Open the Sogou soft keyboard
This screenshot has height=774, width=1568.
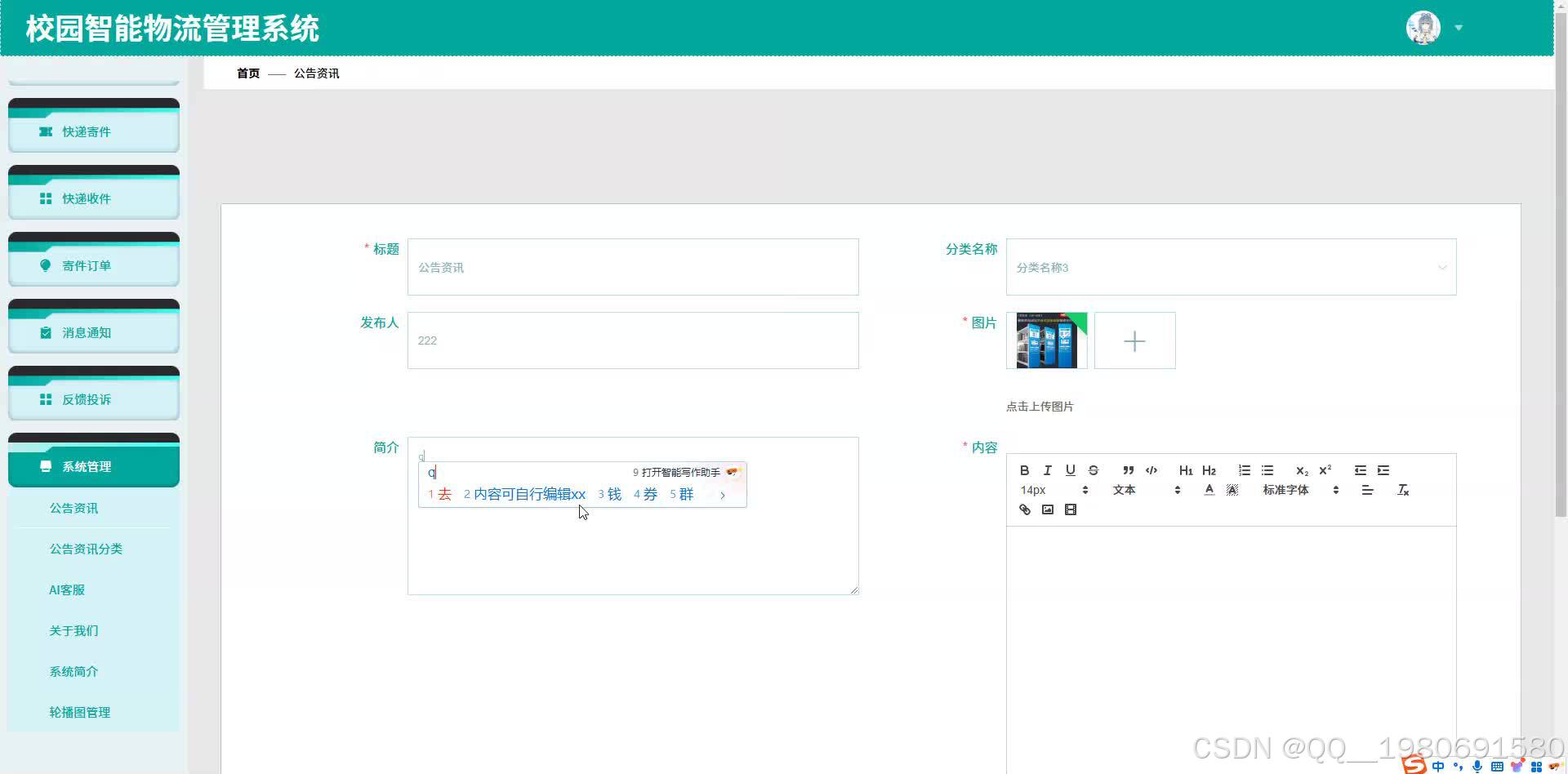point(1497,767)
